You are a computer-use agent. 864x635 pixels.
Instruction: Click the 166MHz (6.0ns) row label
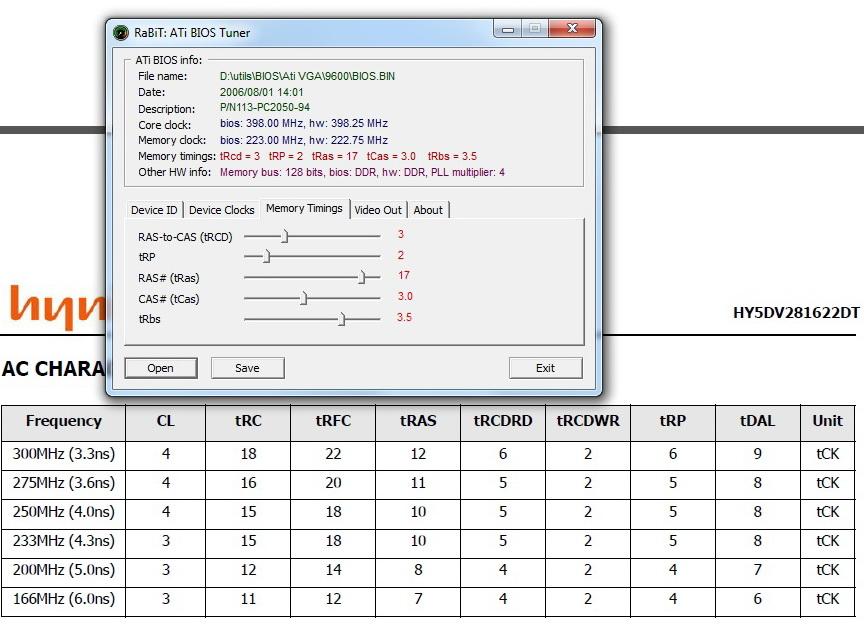64,599
